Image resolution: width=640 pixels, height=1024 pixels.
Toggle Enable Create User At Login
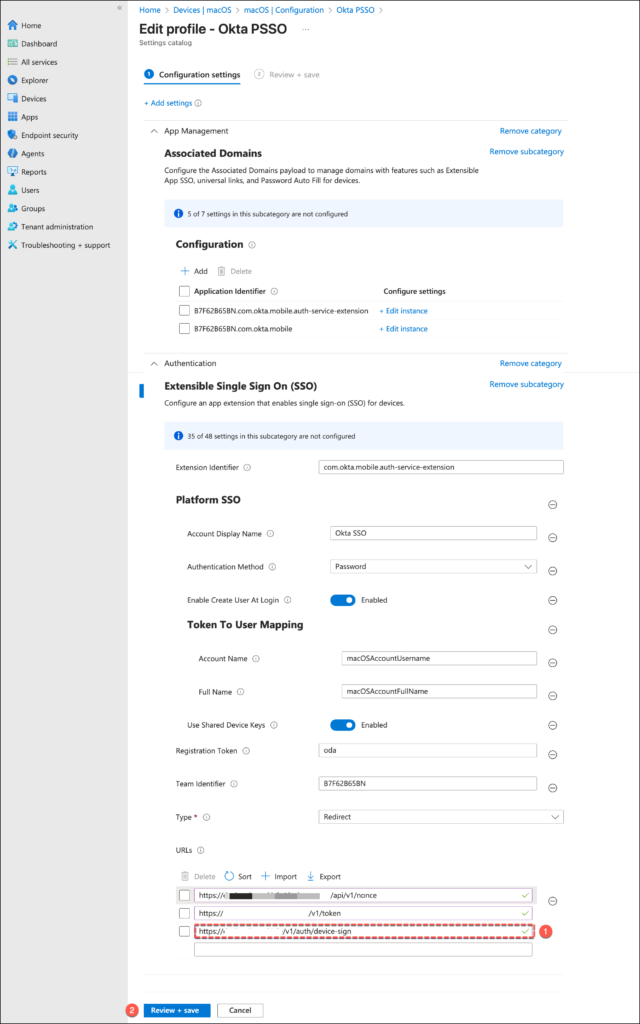342,600
